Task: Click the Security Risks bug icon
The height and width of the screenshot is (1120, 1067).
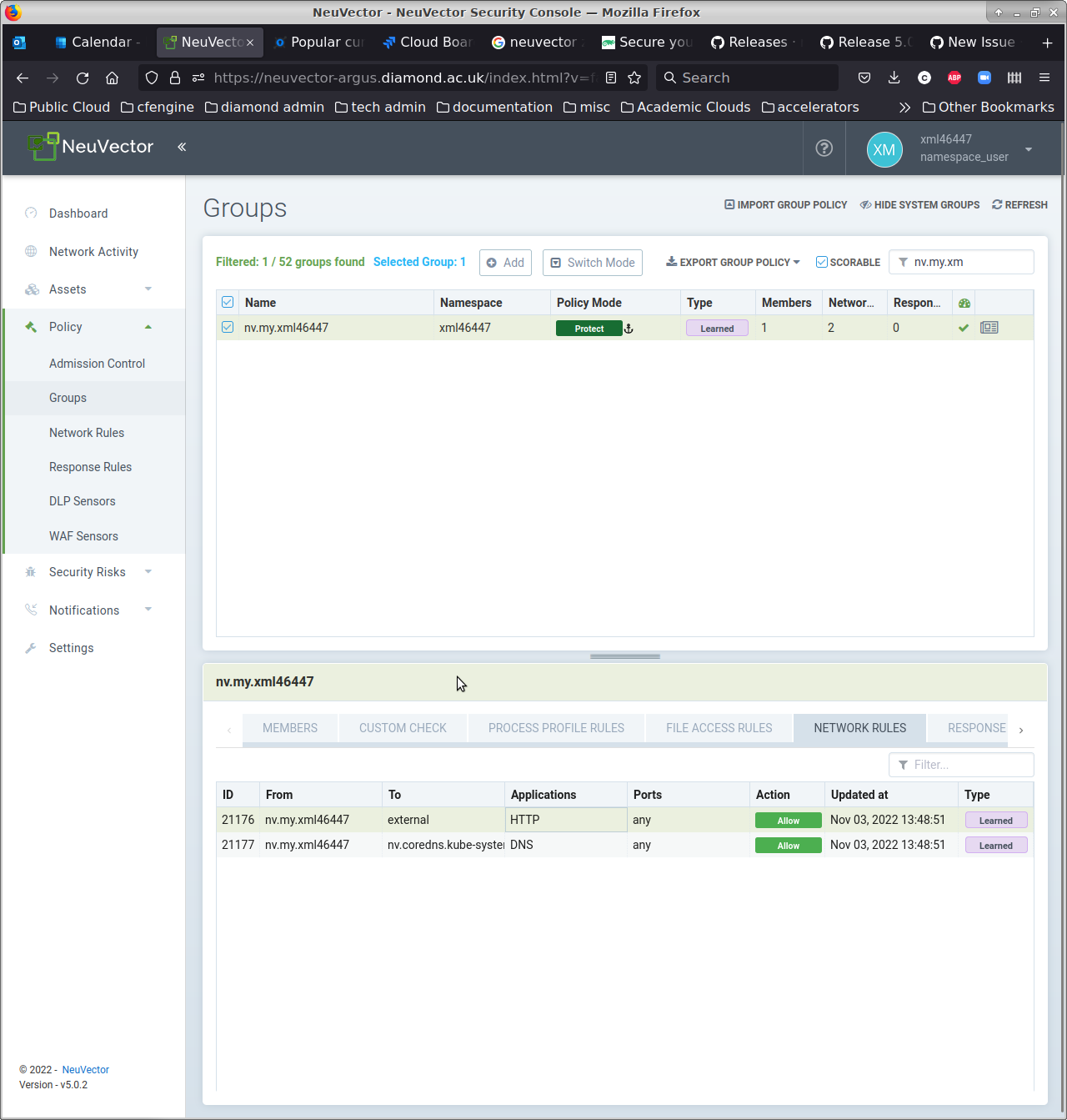Action: pyautogui.click(x=31, y=571)
